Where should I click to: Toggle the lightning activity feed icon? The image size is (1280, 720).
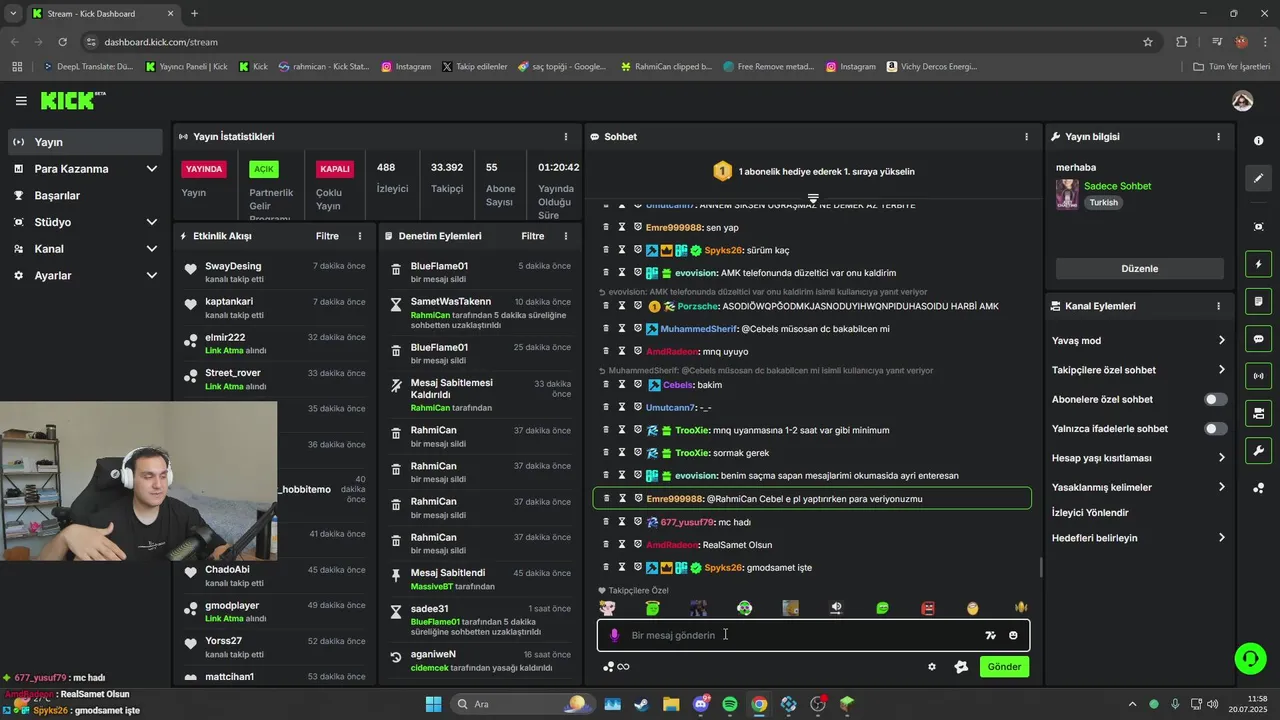(x=1258, y=265)
